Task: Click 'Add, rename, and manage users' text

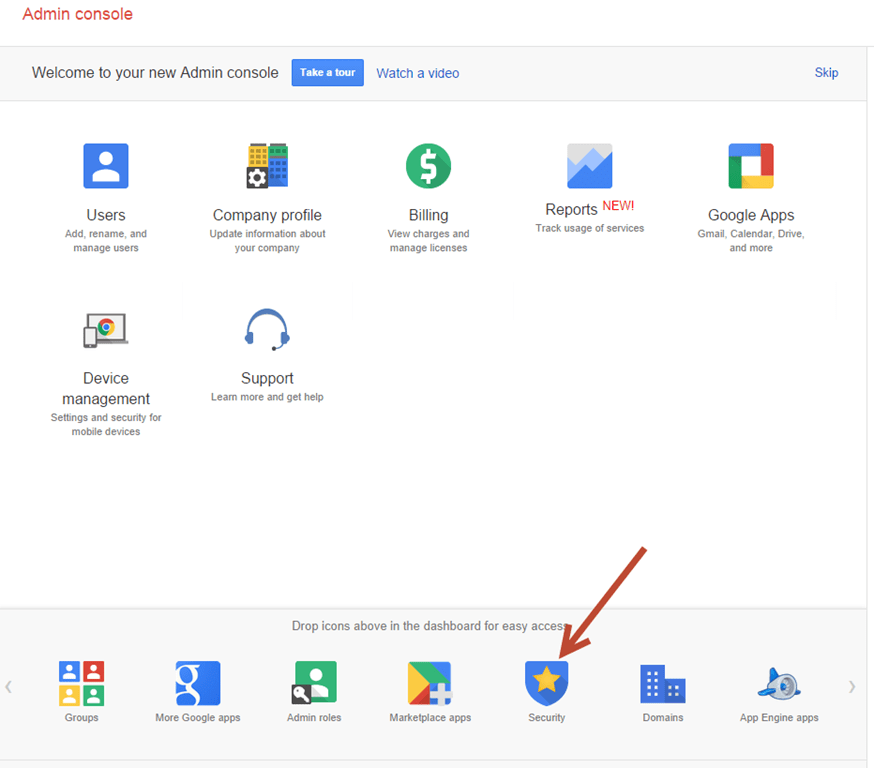Action: (106, 241)
